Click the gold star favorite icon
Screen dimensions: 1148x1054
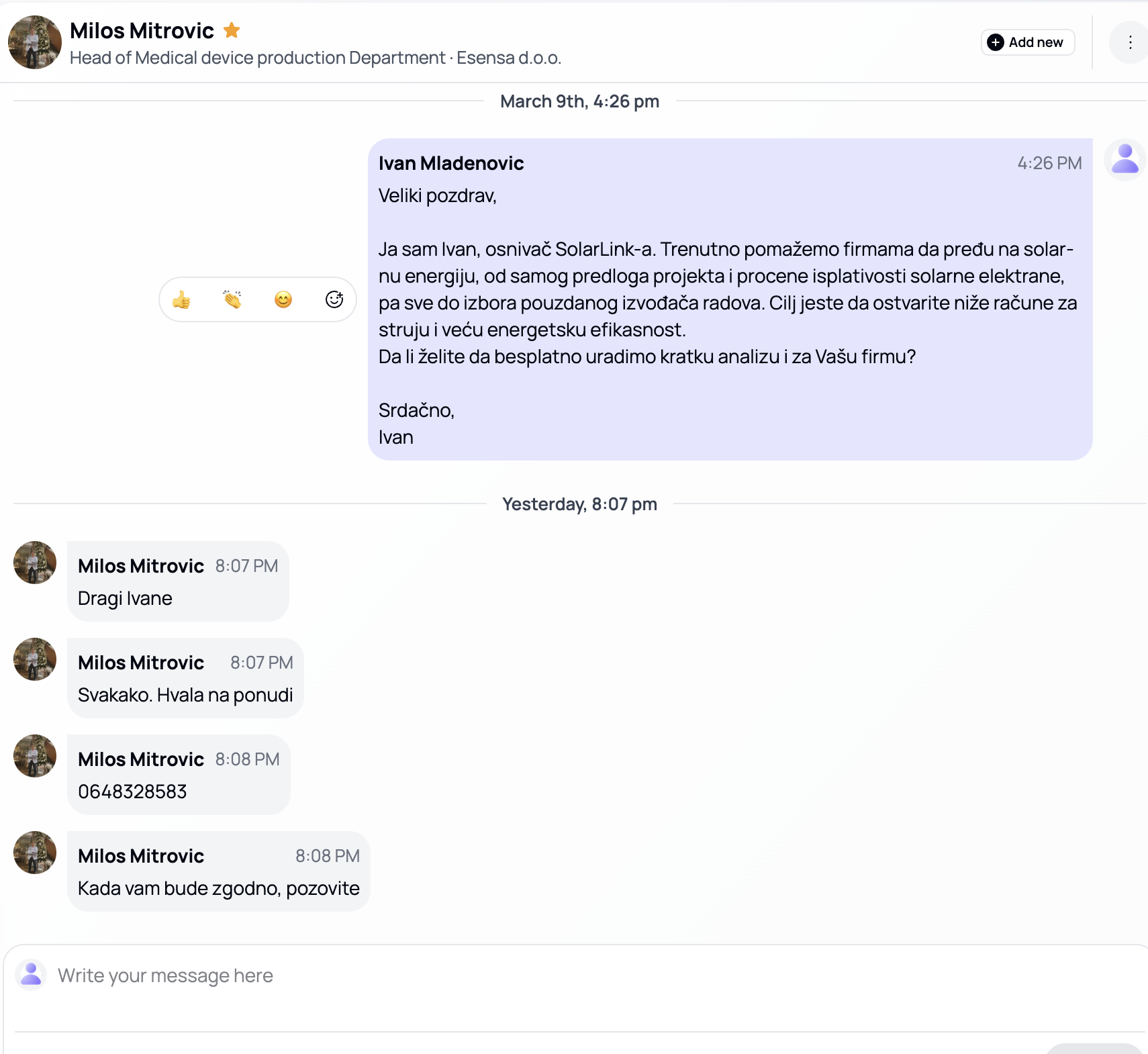[x=232, y=30]
